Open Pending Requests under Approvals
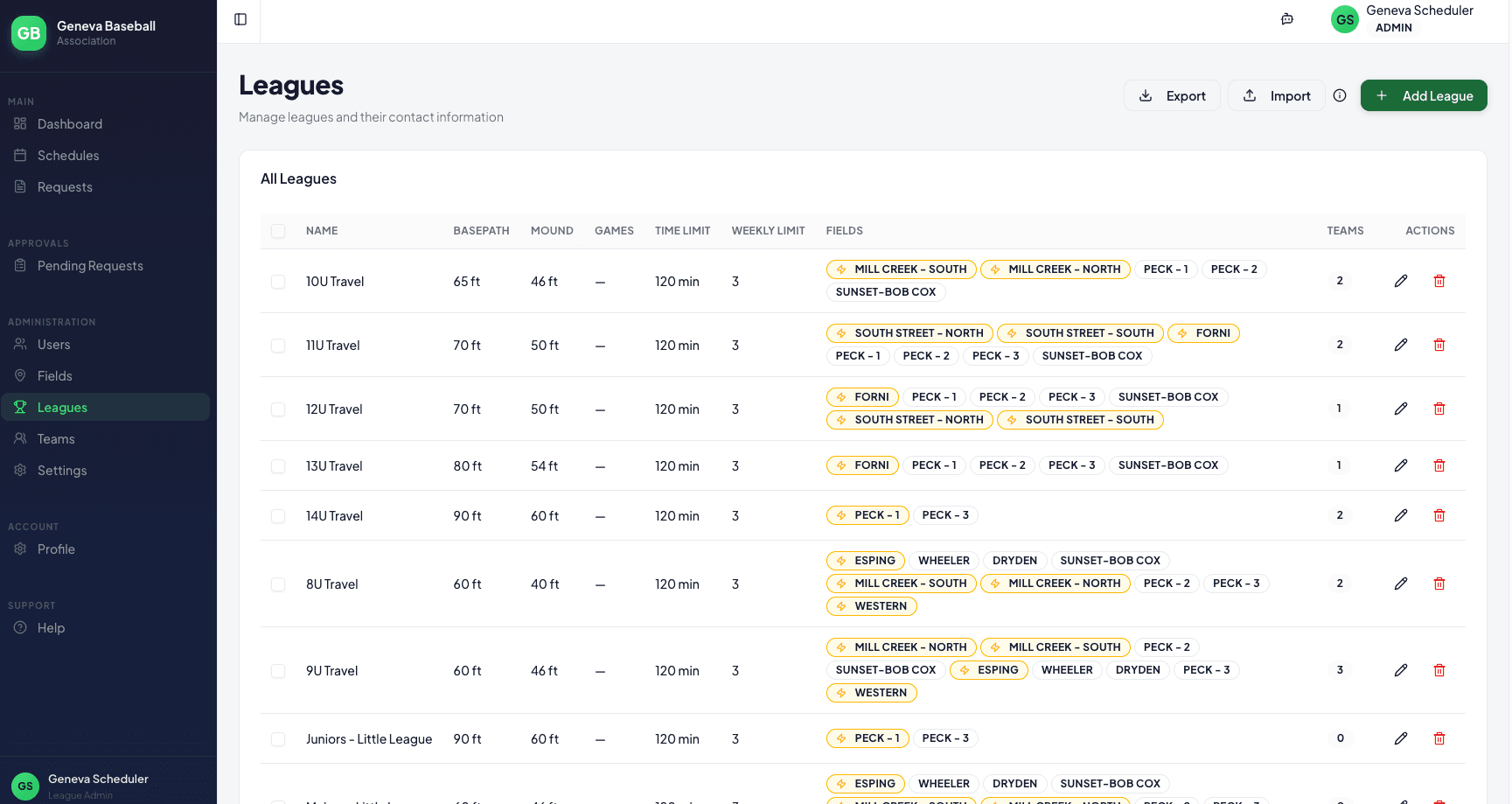The height and width of the screenshot is (804, 1512). 89,265
